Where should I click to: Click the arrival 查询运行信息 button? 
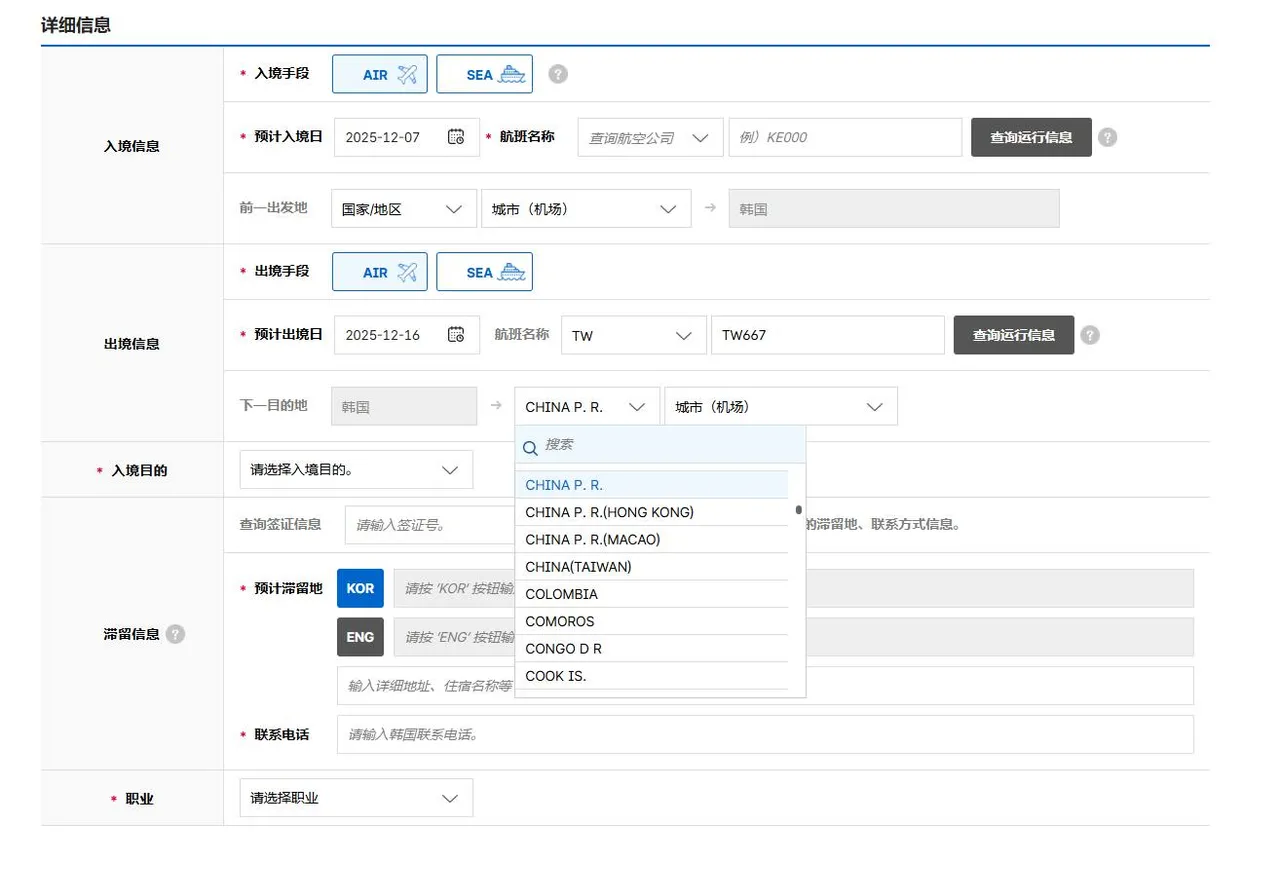pyautogui.click(x=1030, y=137)
